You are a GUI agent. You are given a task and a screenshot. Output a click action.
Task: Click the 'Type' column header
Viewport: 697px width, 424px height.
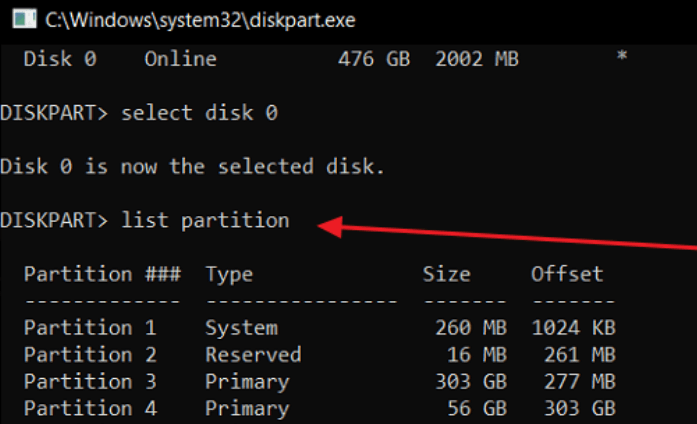[x=229, y=274]
